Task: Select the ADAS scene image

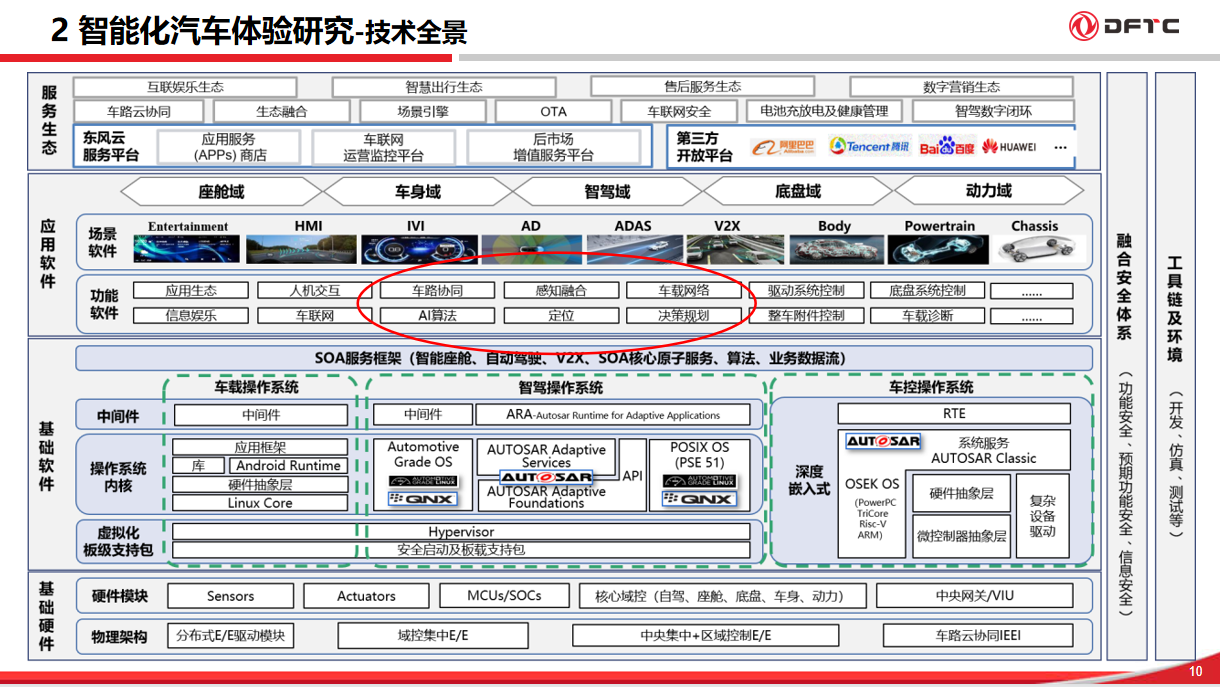Action: [x=633, y=248]
